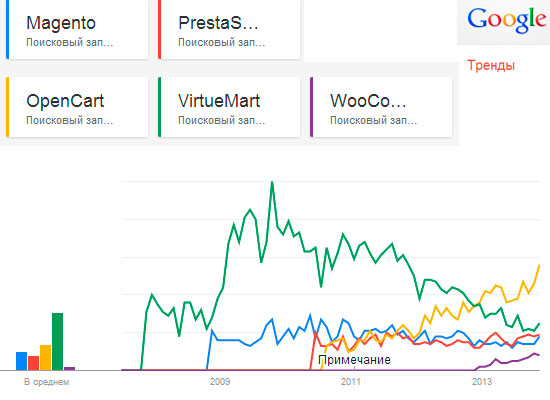This screenshot has height=400, width=550.
Task: Click the 2009 axis label
Action: (x=220, y=382)
